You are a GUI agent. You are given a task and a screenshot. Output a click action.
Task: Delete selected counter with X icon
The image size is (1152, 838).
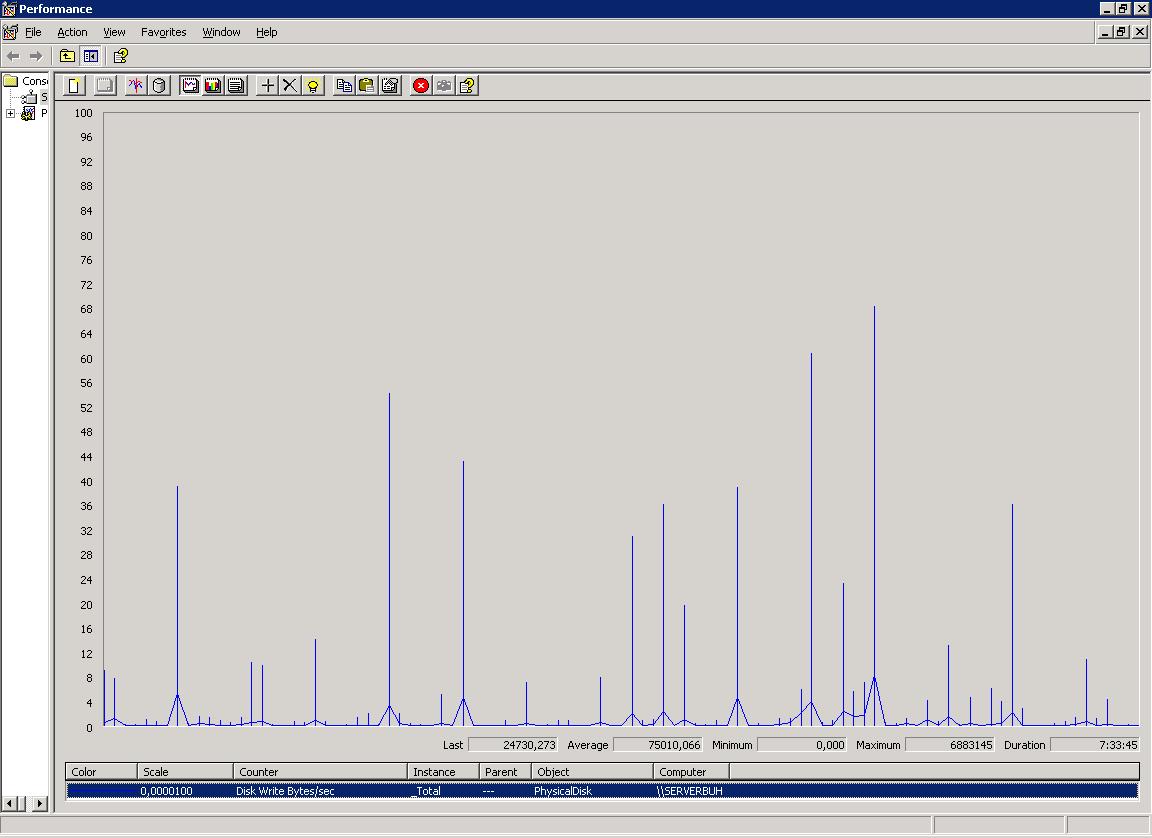pyautogui.click(x=290, y=86)
